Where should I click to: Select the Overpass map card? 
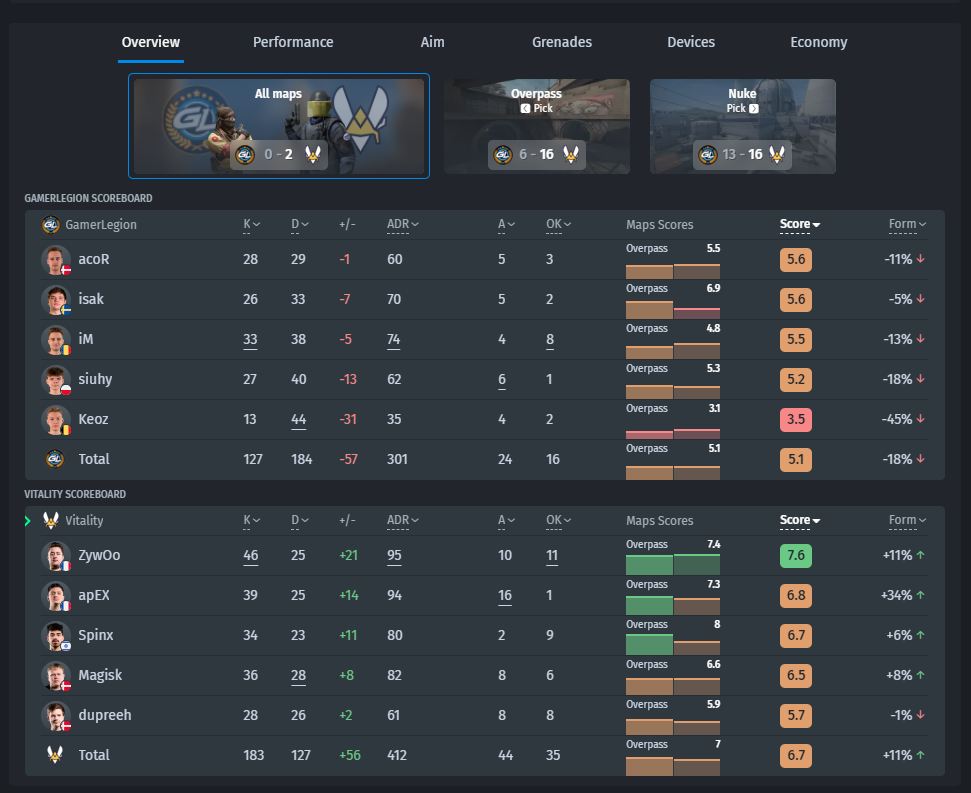pos(537,126)
